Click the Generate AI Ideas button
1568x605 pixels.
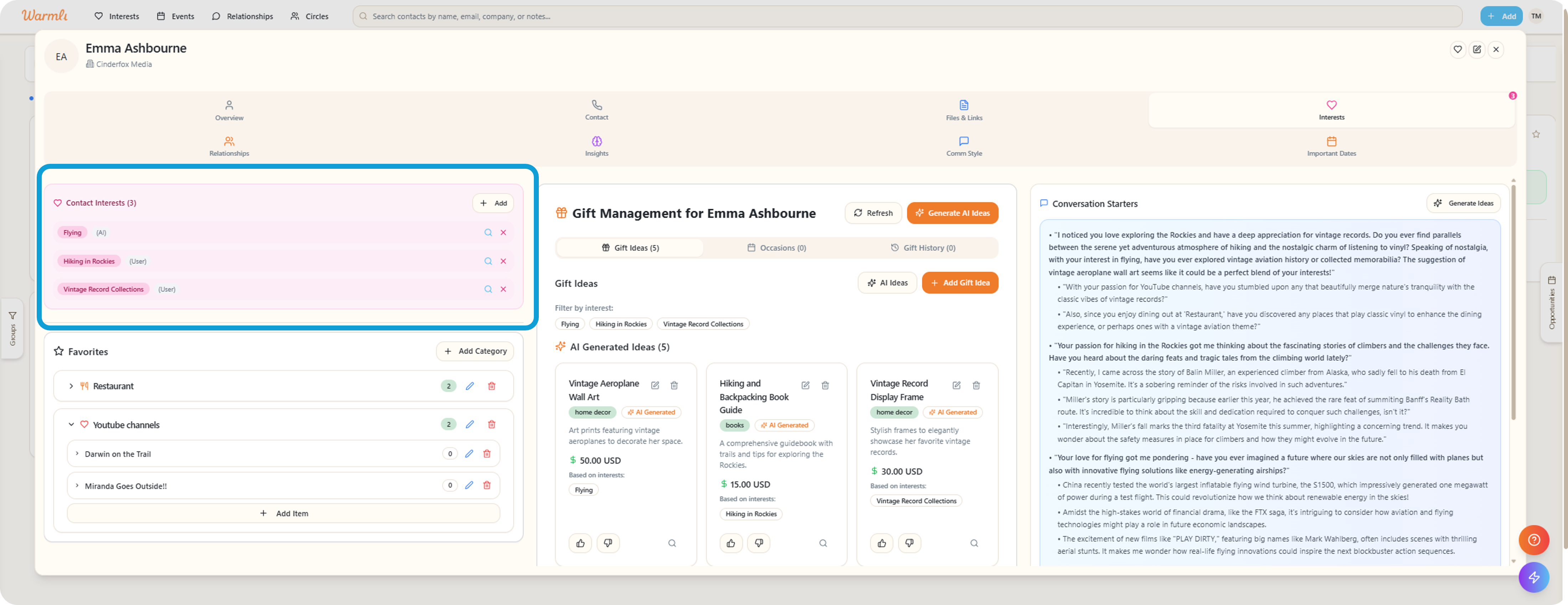pyautogui.click(x=952, y=213)
